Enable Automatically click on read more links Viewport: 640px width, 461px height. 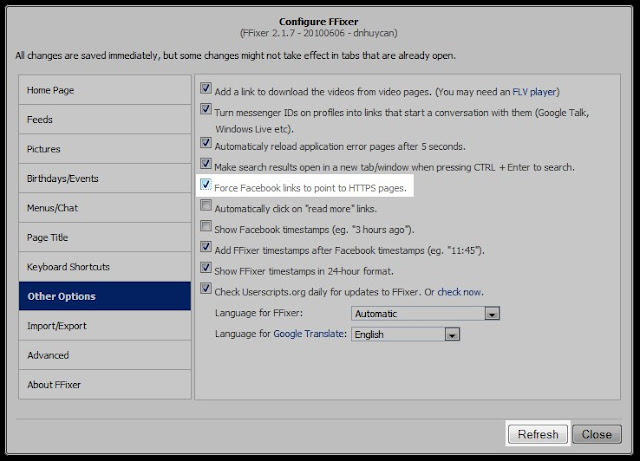click(x=206, y=205)
